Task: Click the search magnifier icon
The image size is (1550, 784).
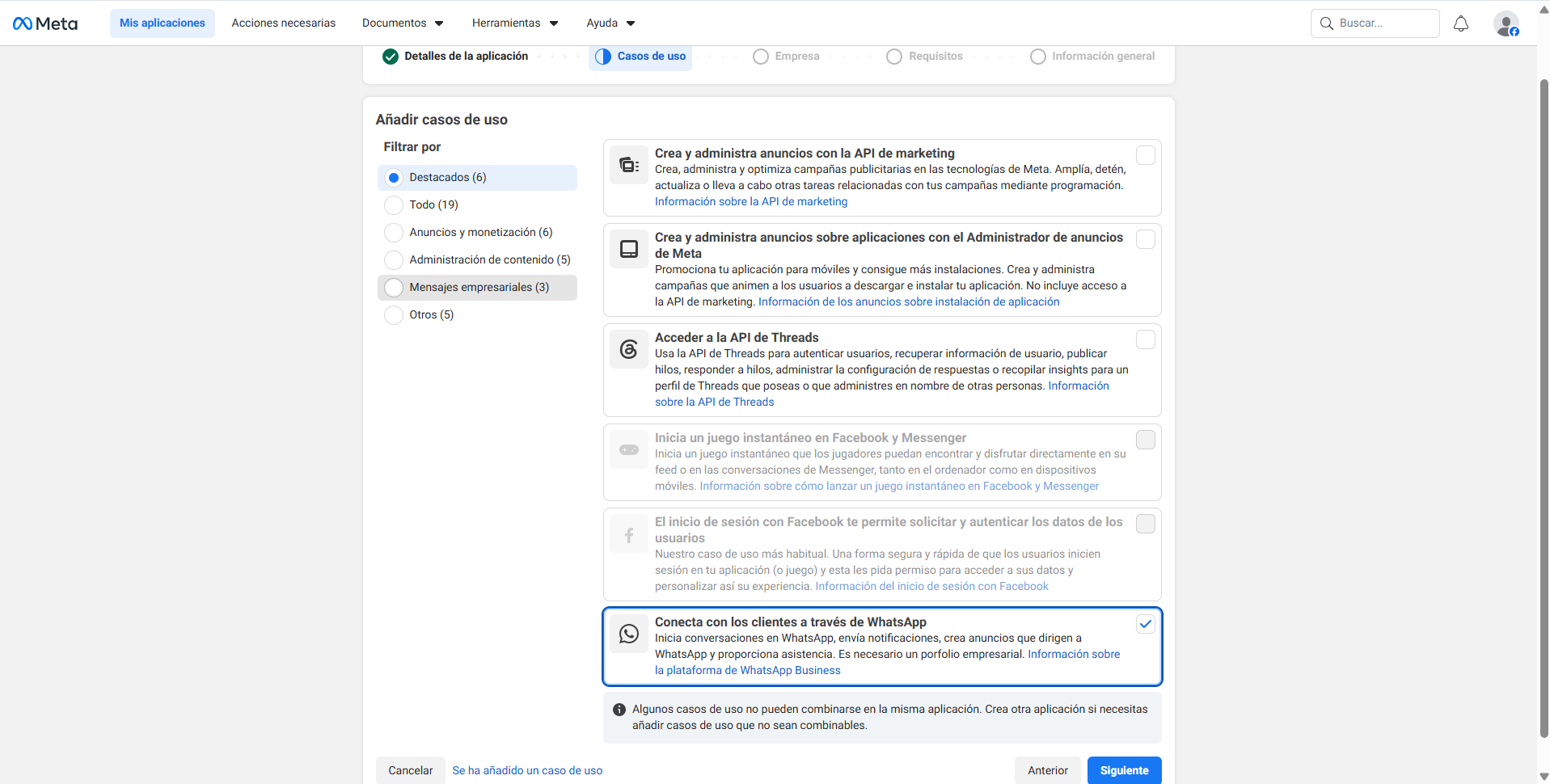Action: click(1327, 23)
